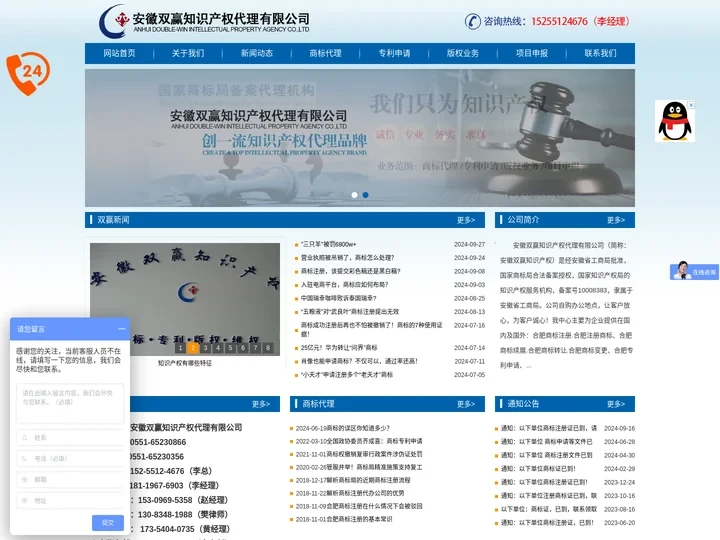Screen dimensions: 720x540
Task: Open the 专利申请 nav item
Action: (394, 53)
